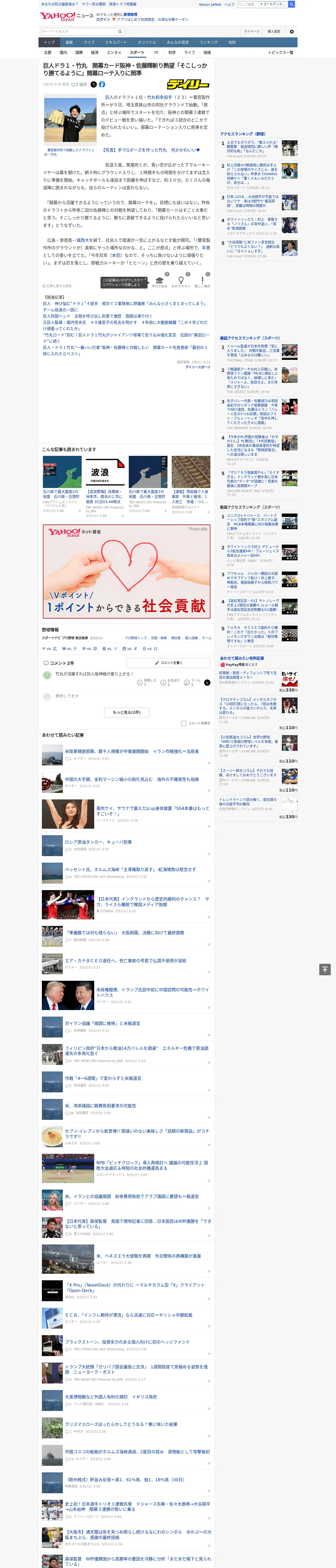336x1568 pixels.
Task: Open the プロ野球トップ link
Action: tap(136, 638)
